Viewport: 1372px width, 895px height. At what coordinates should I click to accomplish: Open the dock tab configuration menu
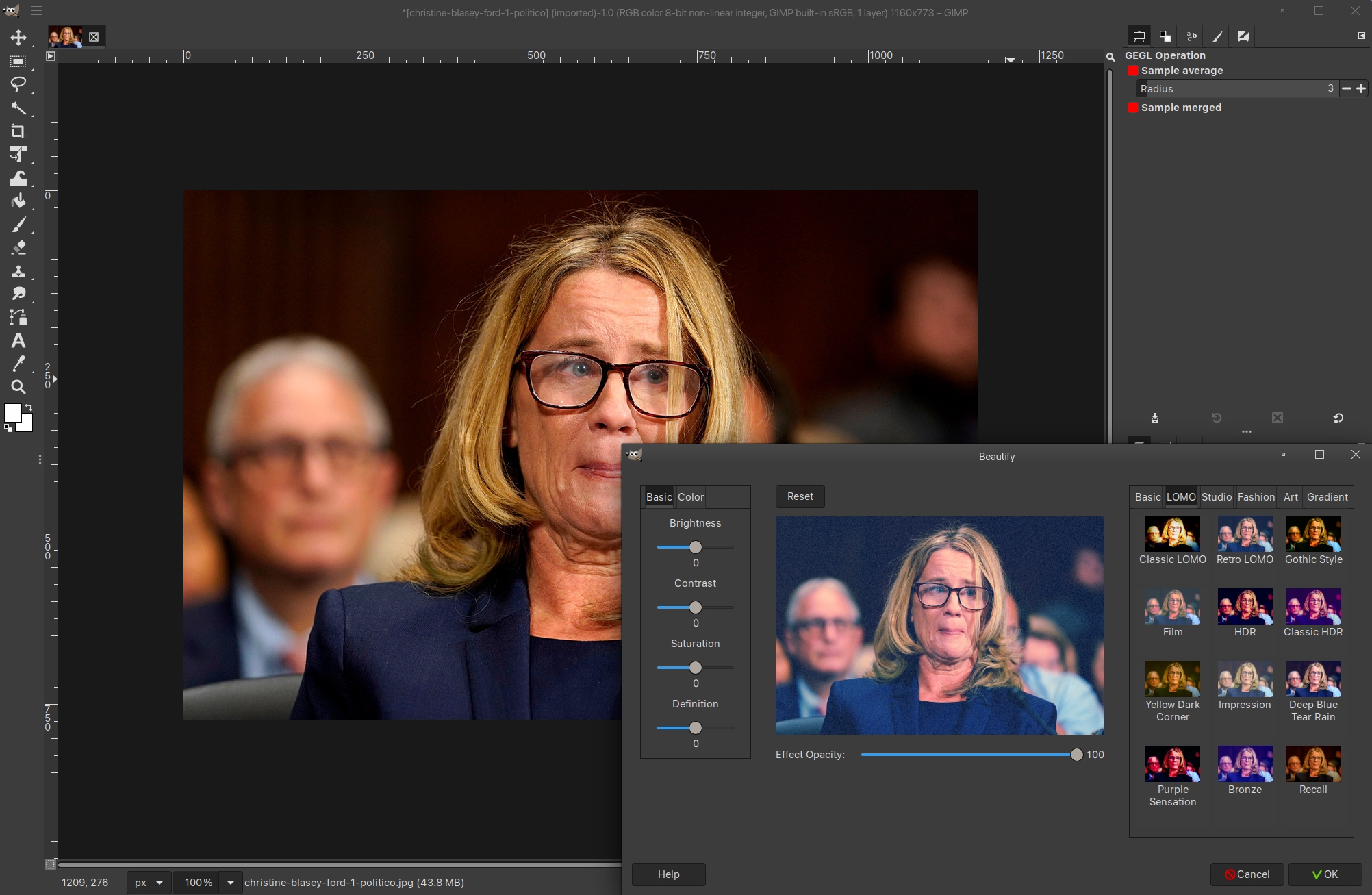1362,36
